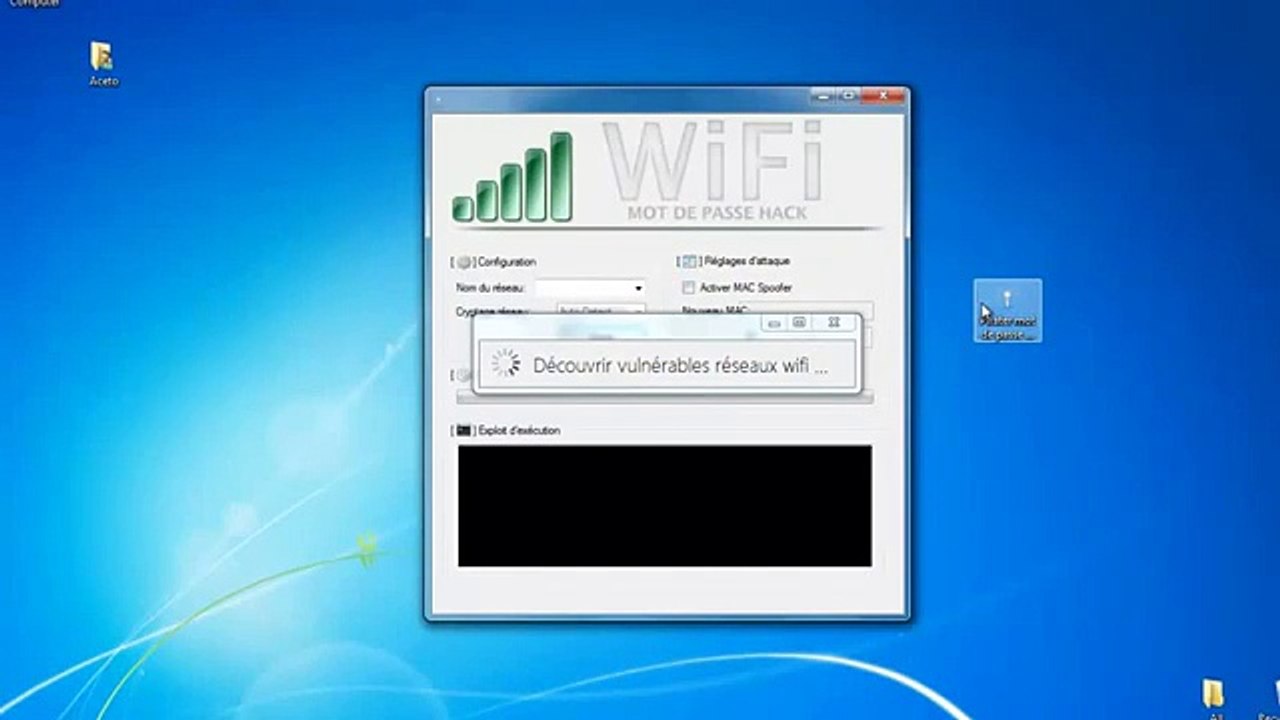
Task: Click the 'Nom du réseau:' label
Action: pyautogui.click(x=490, y=288)
